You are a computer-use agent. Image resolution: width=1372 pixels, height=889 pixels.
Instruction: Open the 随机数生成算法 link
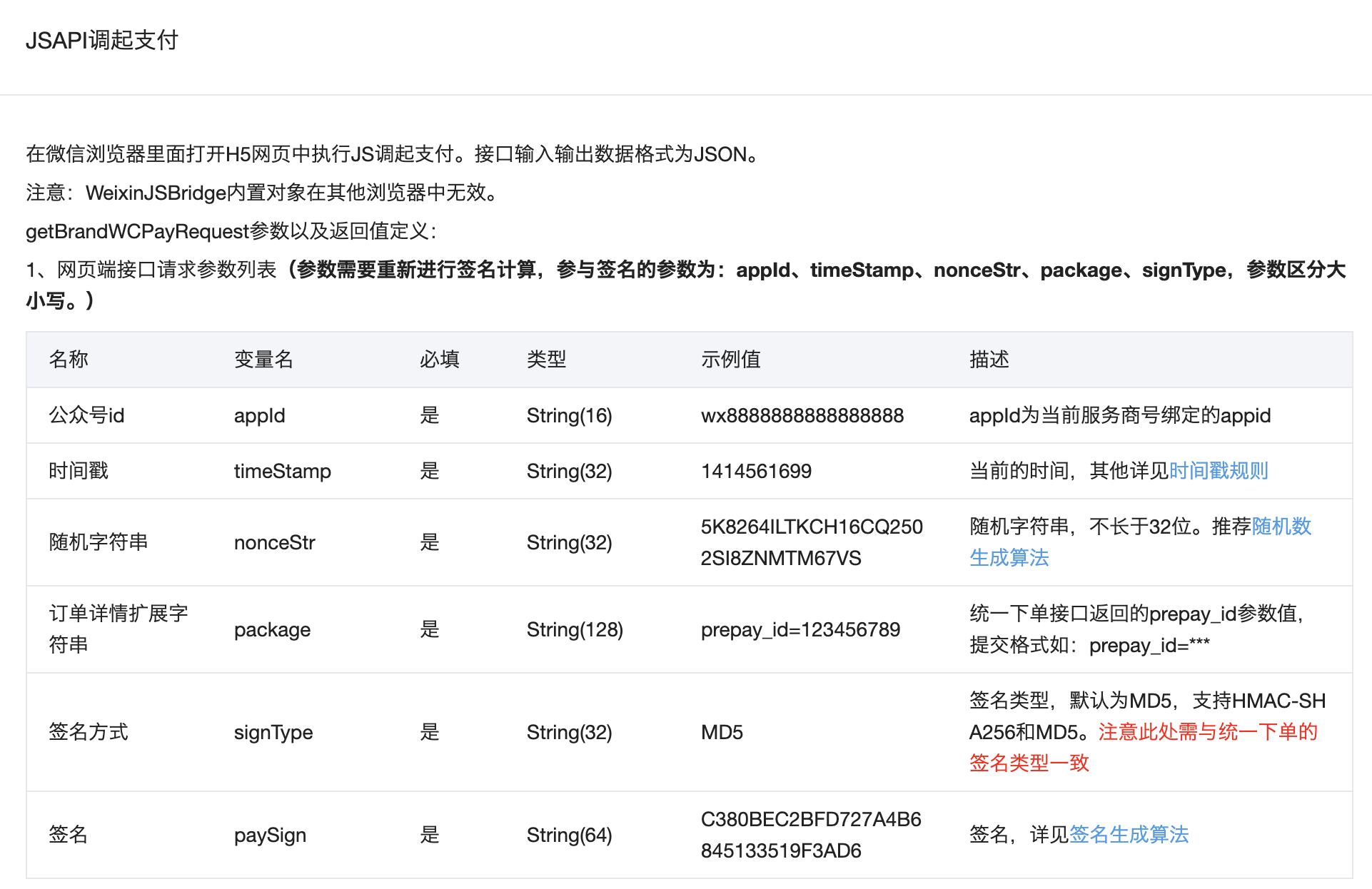pos(1281,527)
